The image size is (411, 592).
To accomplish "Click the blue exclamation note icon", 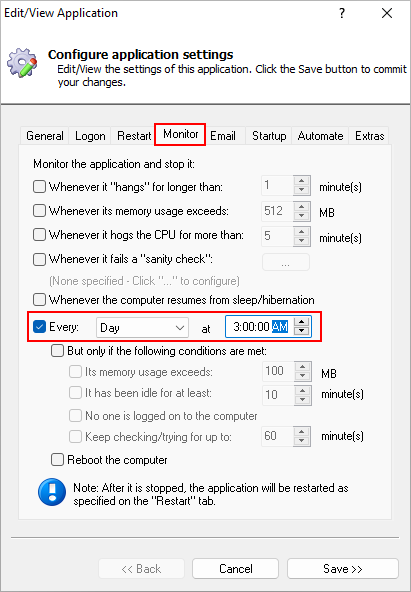I will [52, 492].
